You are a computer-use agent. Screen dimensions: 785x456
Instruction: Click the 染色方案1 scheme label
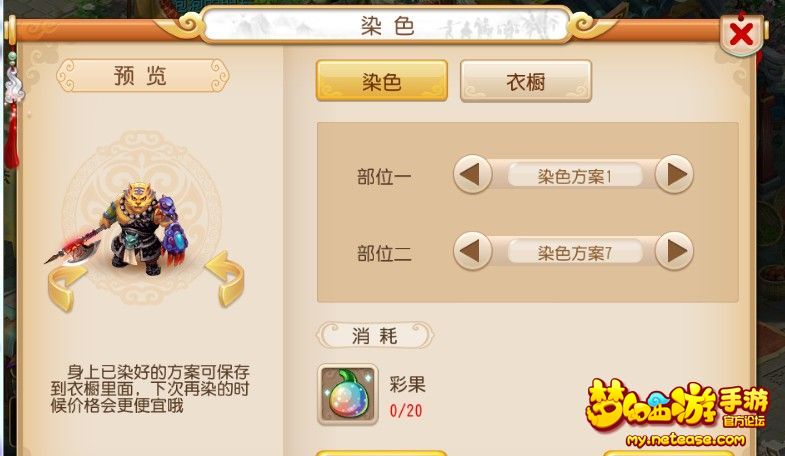click(574, 176)
